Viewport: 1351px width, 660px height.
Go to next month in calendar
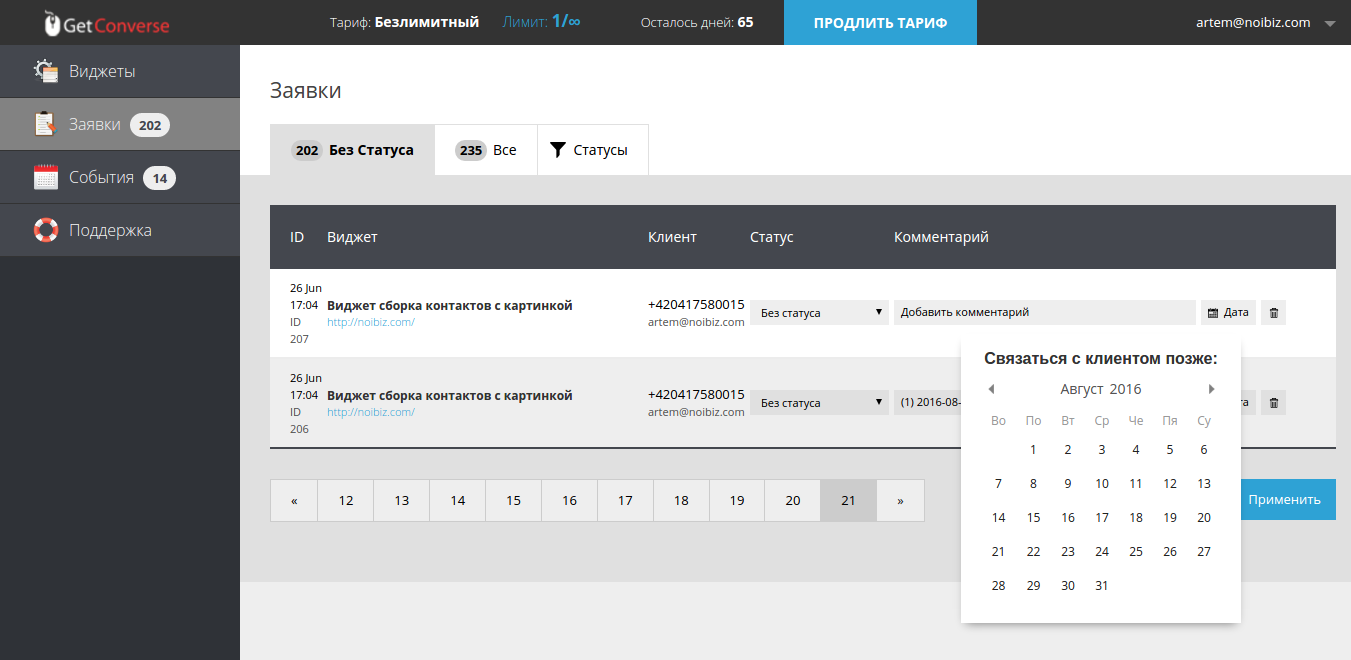click(x=1211, y=389)
